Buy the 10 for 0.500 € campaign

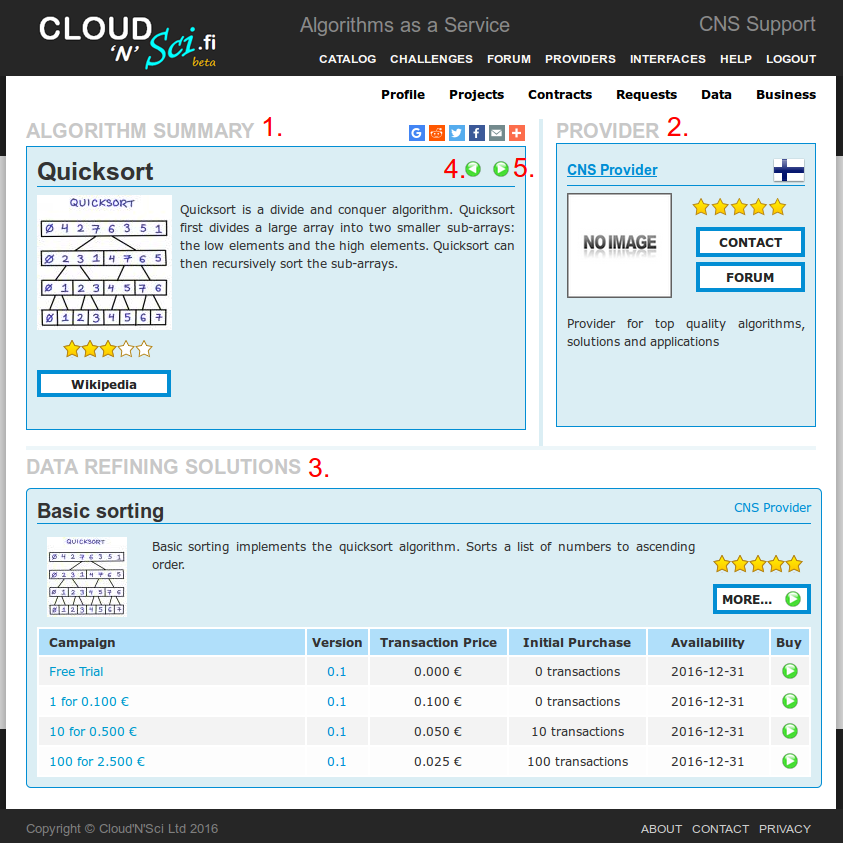point(789,731)
